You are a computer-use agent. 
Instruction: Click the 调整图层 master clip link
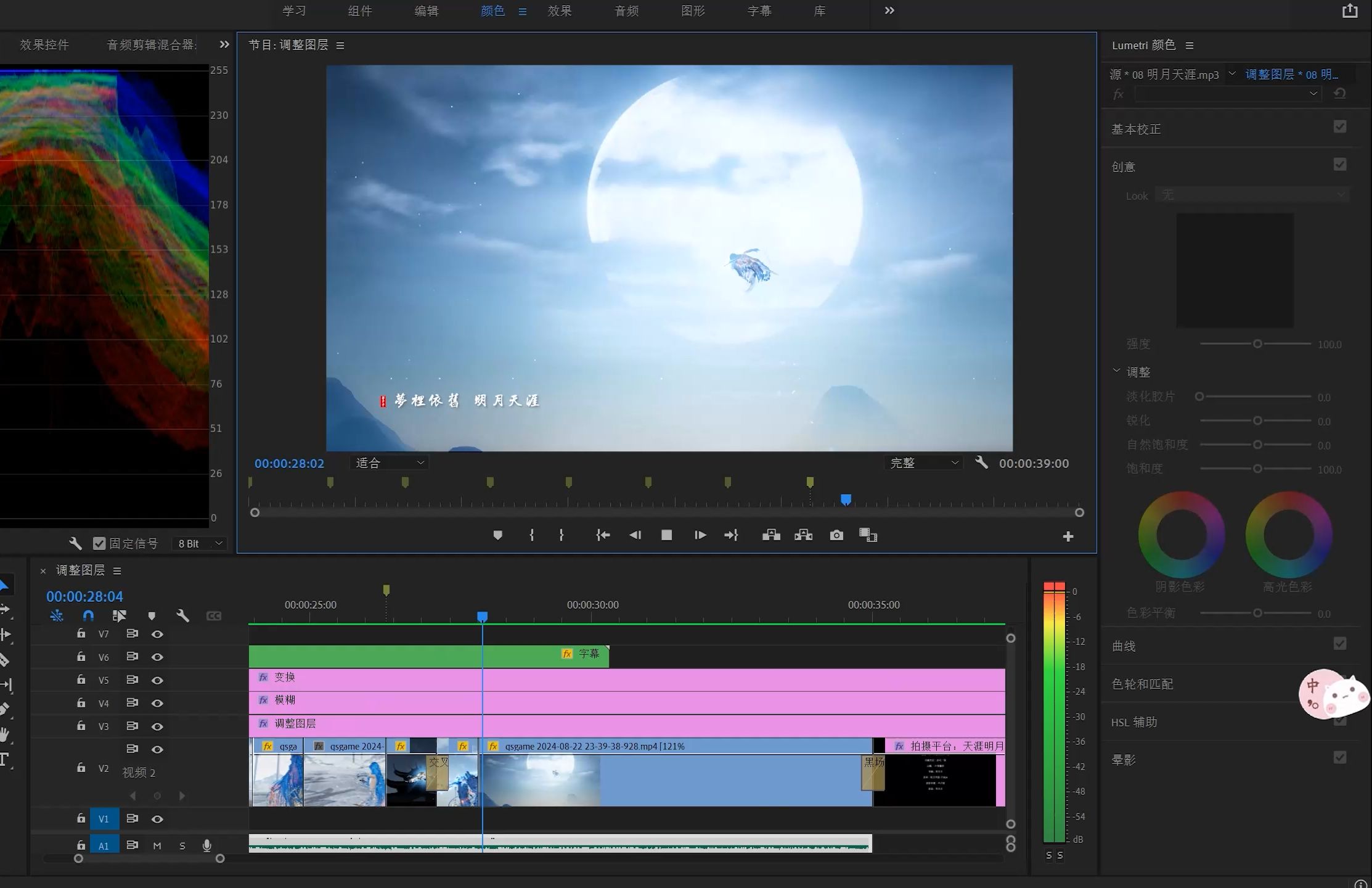[x=1291, y=74]
